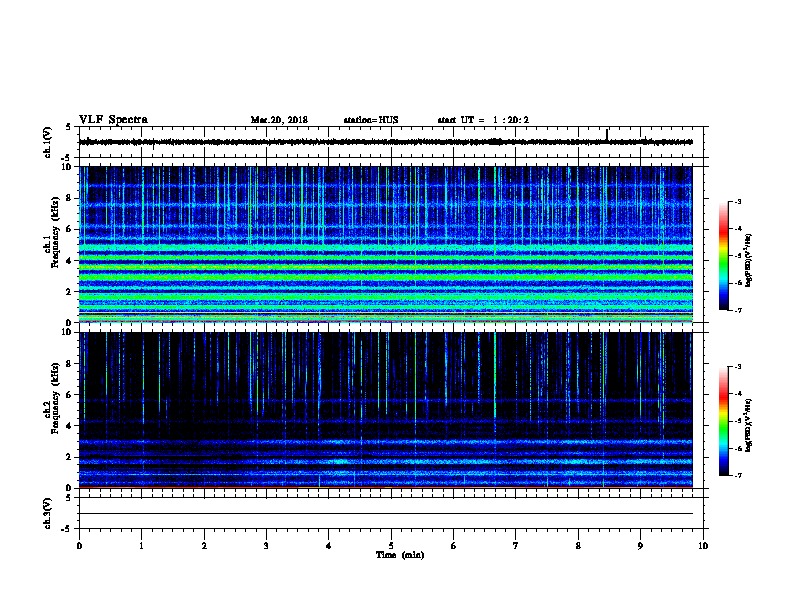Click tick label "1" on the Time axis
The width and height of the screenshot is (792, 612).
pyautogui.click(x=142, y=545)
